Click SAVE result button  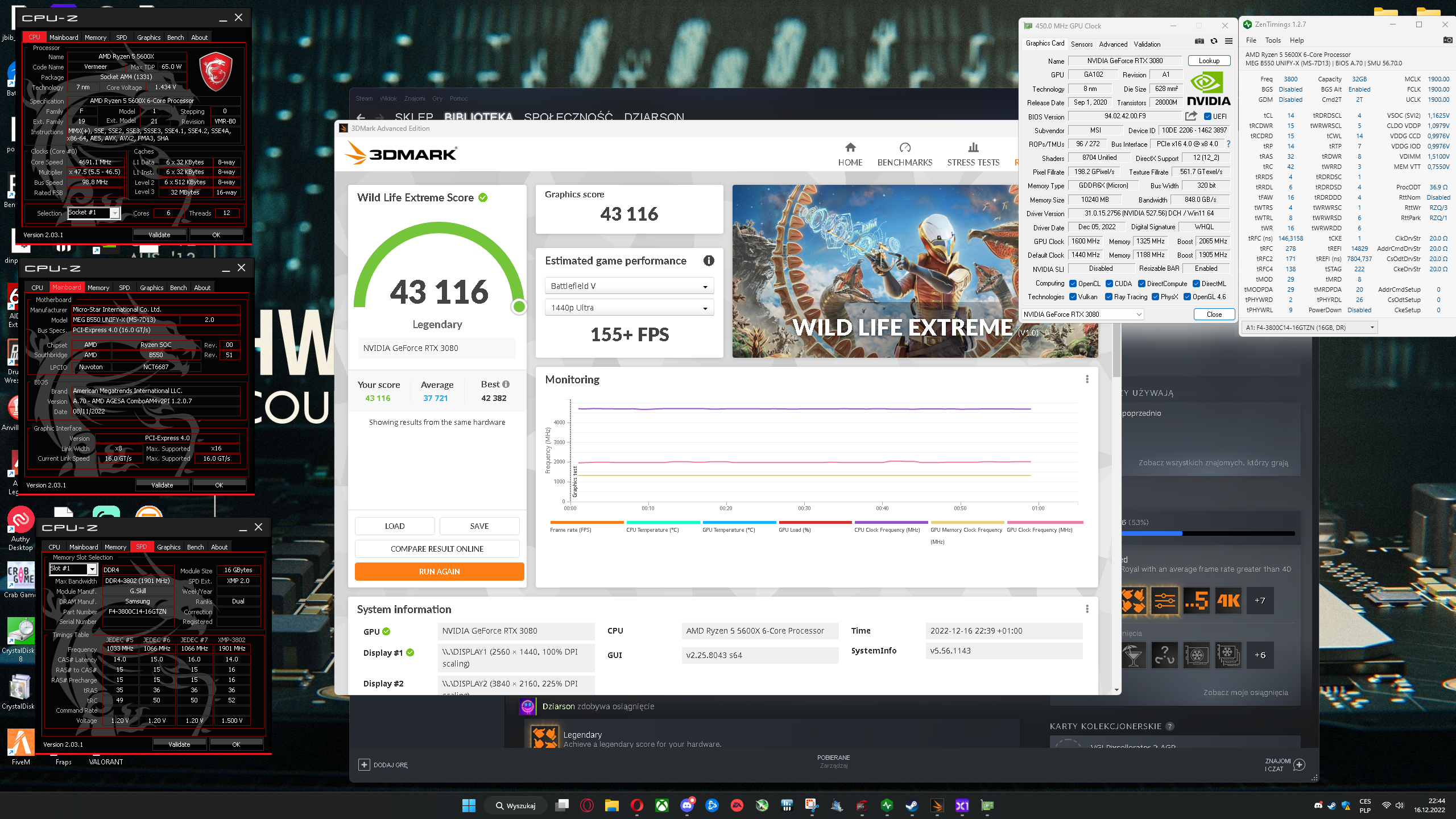coord(479,526)
